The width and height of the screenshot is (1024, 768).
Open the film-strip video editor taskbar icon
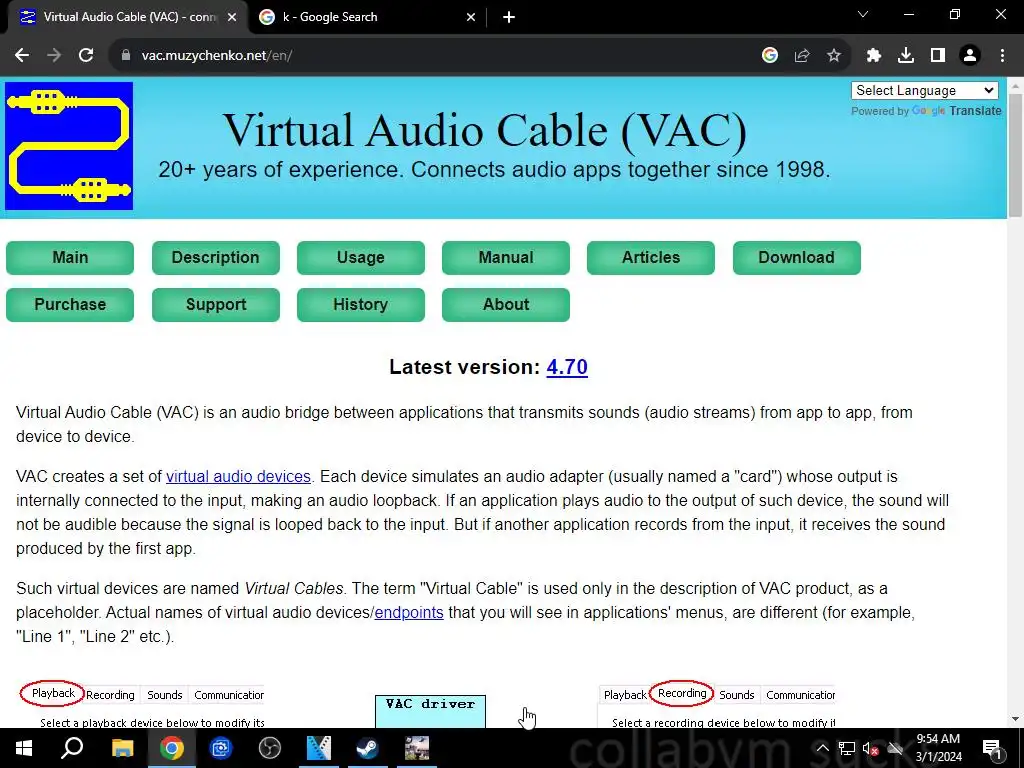coord(319,748)
